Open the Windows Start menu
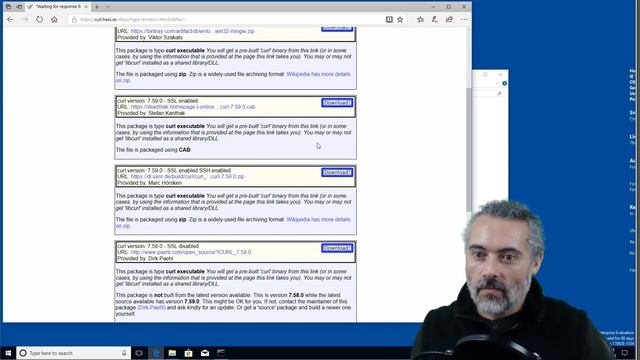Viewport: 640px width, 360px height. click(x=8, y=353)
